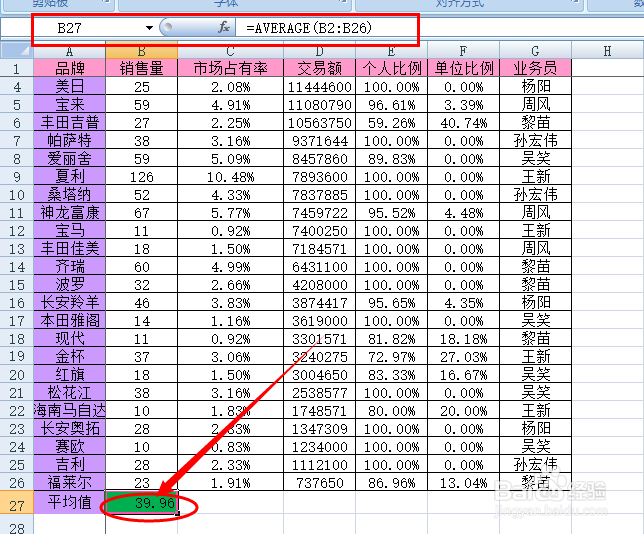Click header cell 业务员
The width and height of the screenshot is (644, 534).
pyautogui.click(x=535, y=68)
